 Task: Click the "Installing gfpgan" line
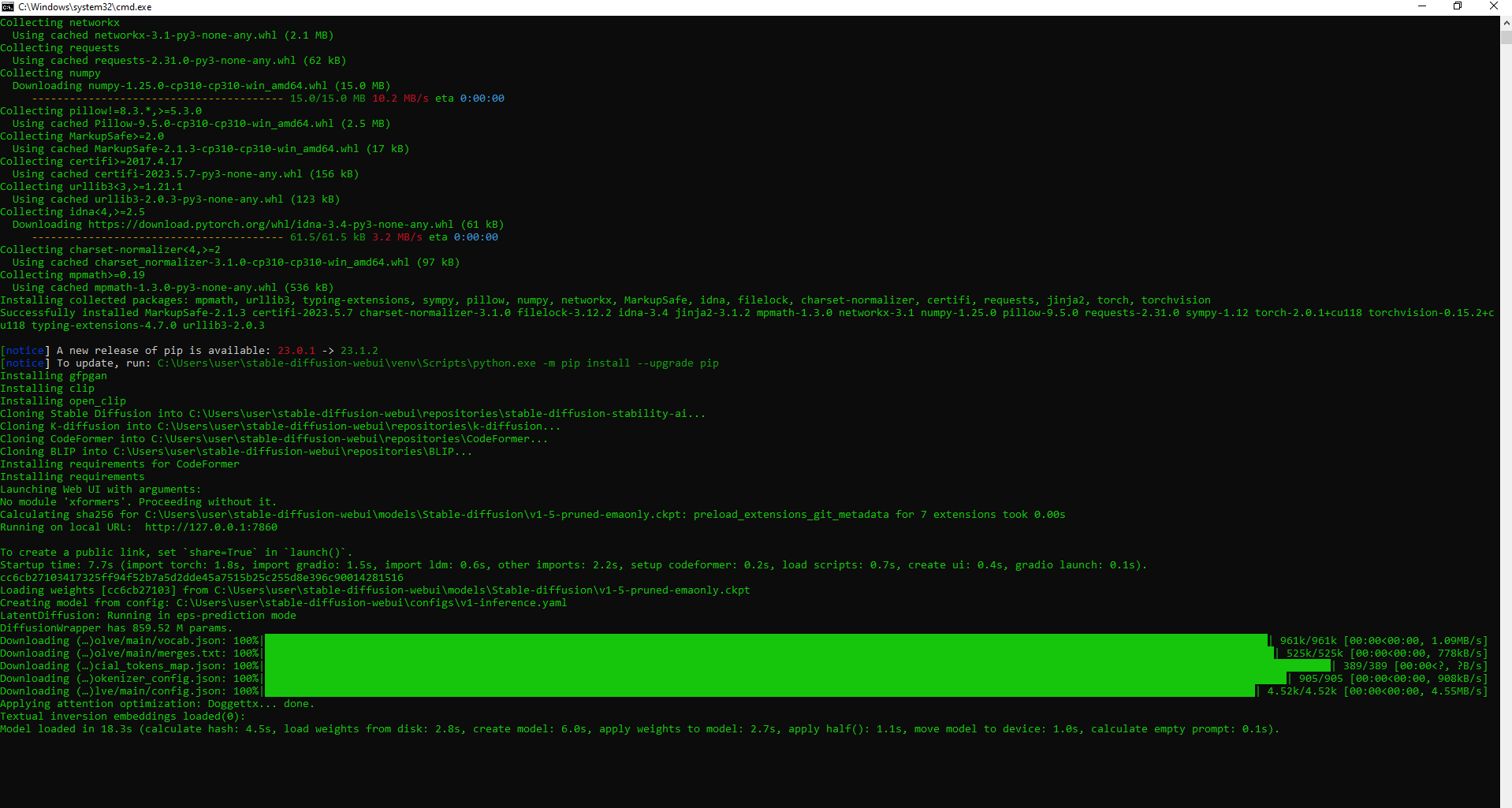point(54,376)
